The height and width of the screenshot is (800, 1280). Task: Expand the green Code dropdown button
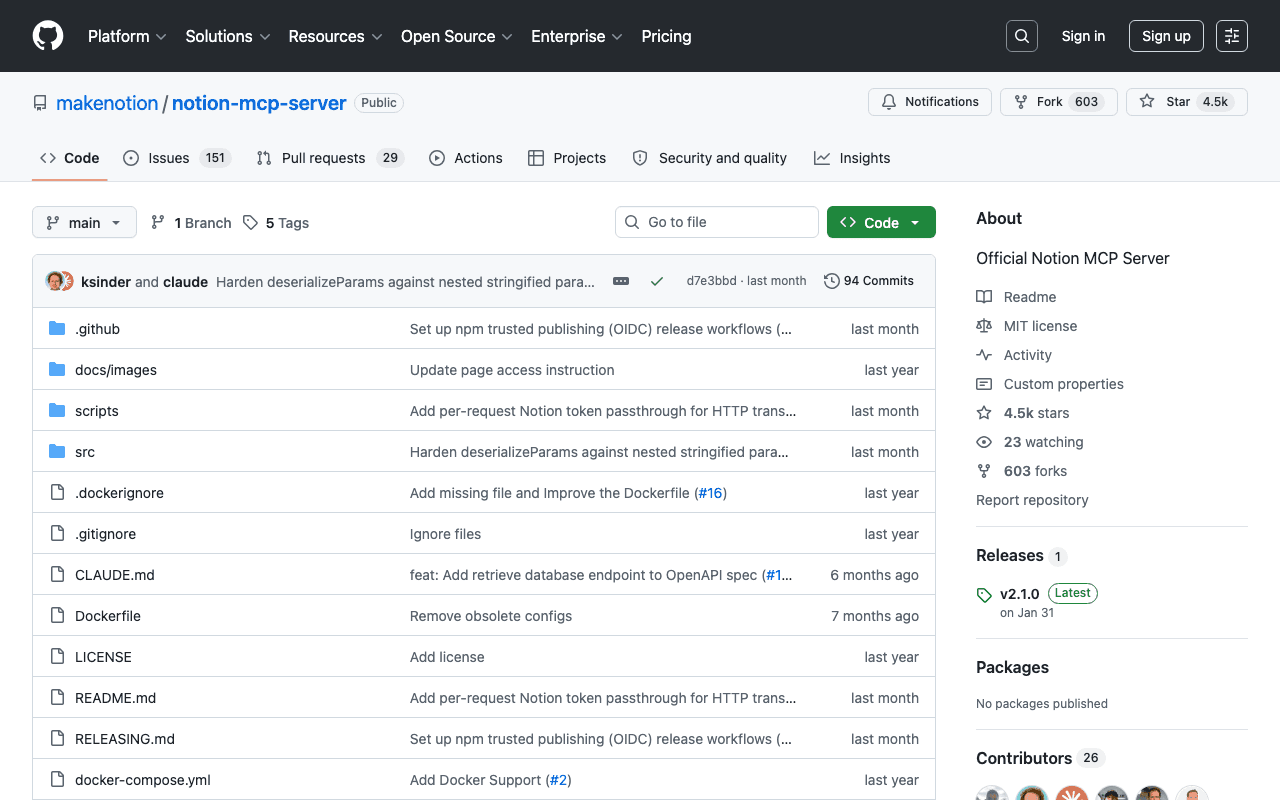click(881, 222)
